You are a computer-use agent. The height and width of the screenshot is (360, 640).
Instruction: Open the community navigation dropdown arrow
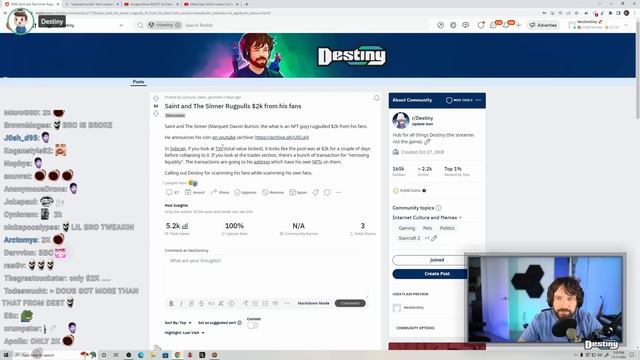121,25
